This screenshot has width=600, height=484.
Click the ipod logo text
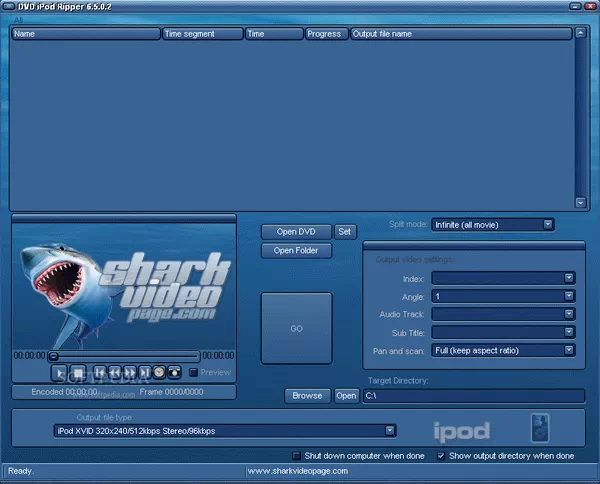(x=461, y=432)
